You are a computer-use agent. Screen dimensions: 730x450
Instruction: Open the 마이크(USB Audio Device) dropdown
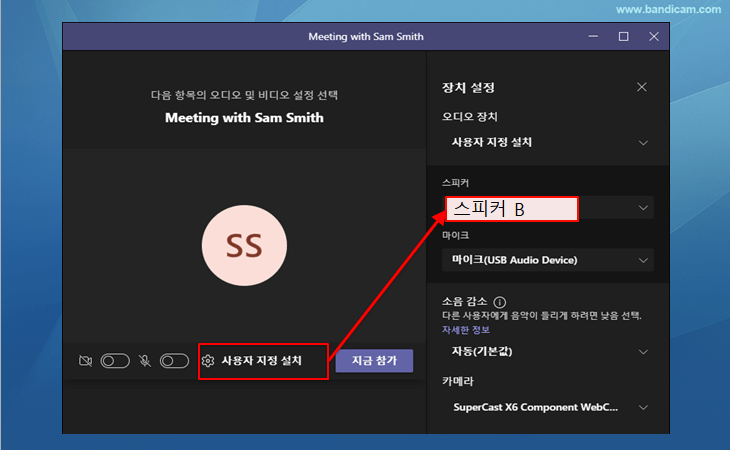point(548,260)
